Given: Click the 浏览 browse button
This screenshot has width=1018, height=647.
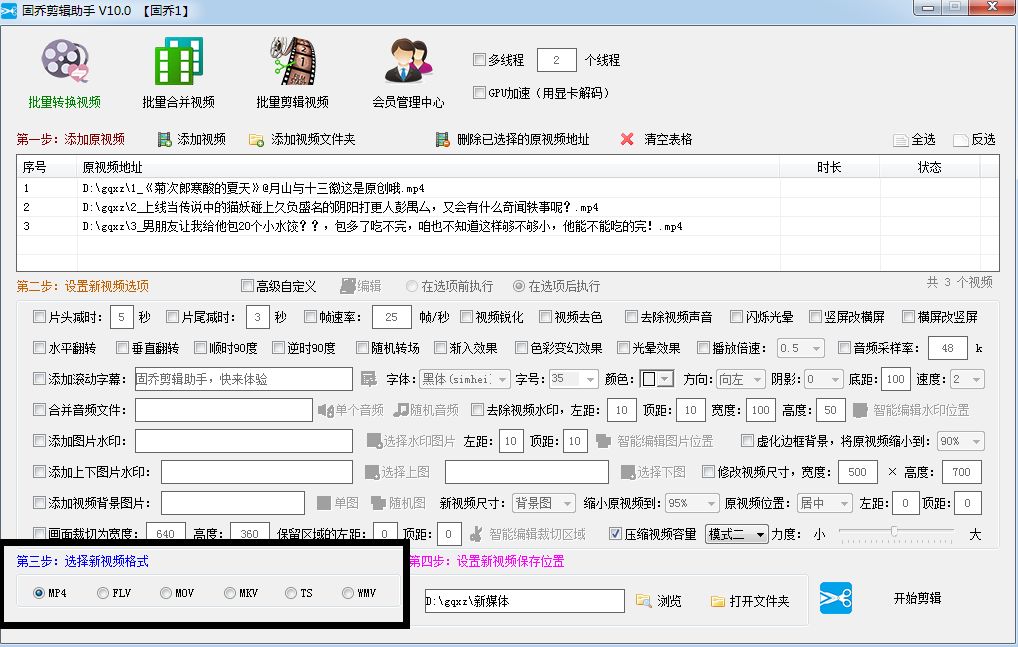Looking at the screenshot, I should click(x=653, y=600).
